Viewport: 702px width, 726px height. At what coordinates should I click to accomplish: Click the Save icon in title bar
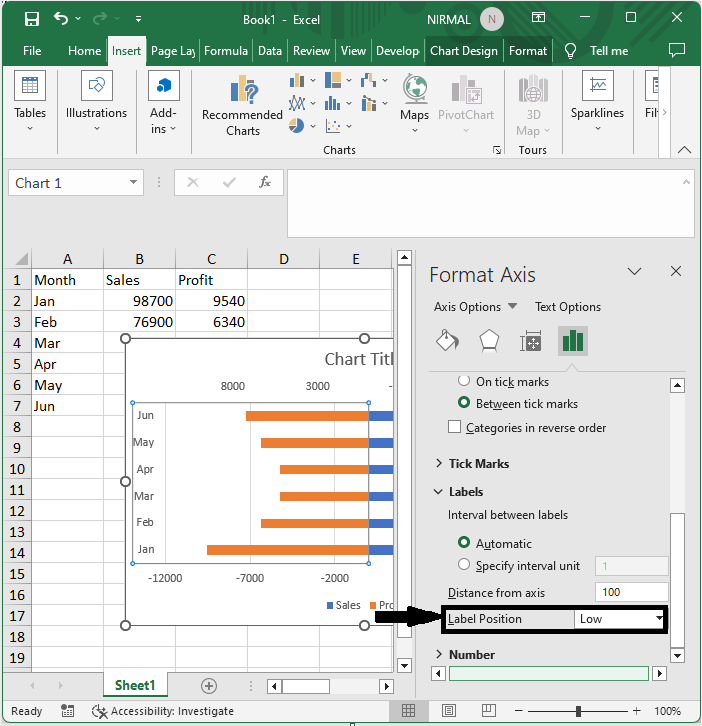tap(31, 18)
